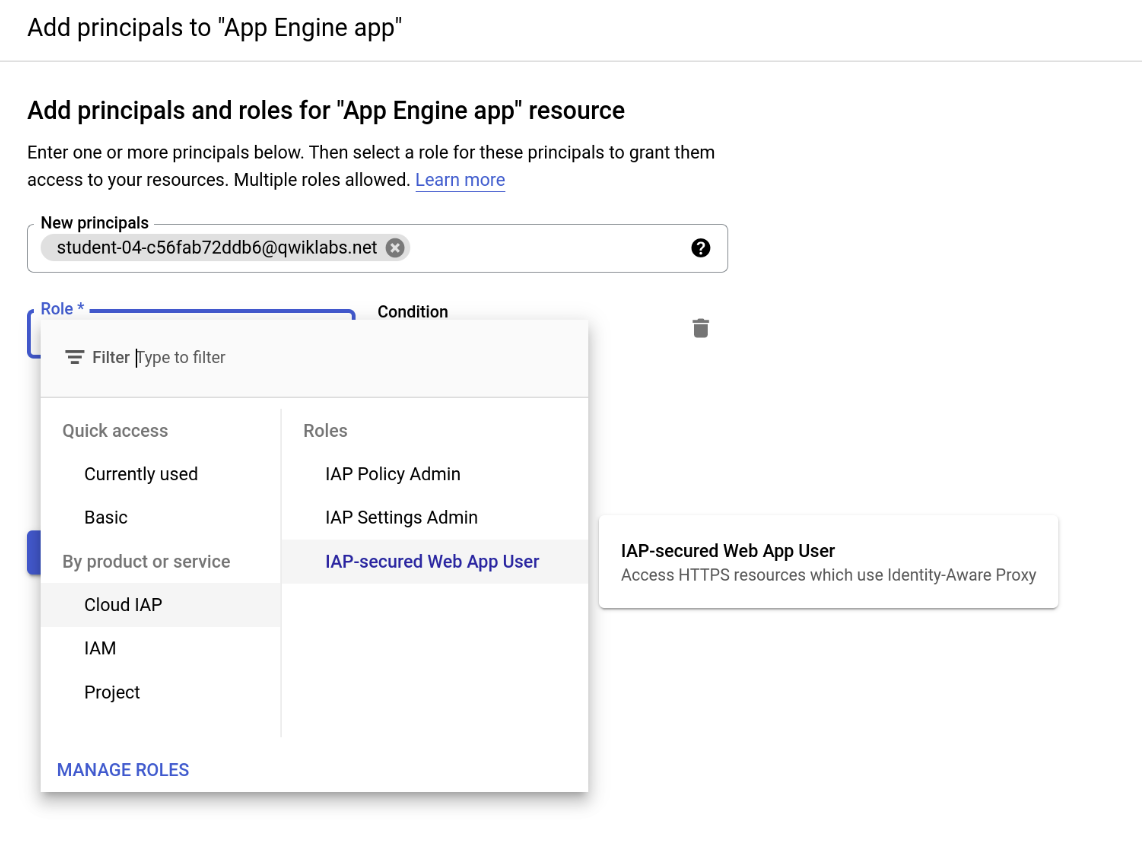1142x848 pixels.
Task: Remove the student-04 principal chip
Action: point(395,248)
